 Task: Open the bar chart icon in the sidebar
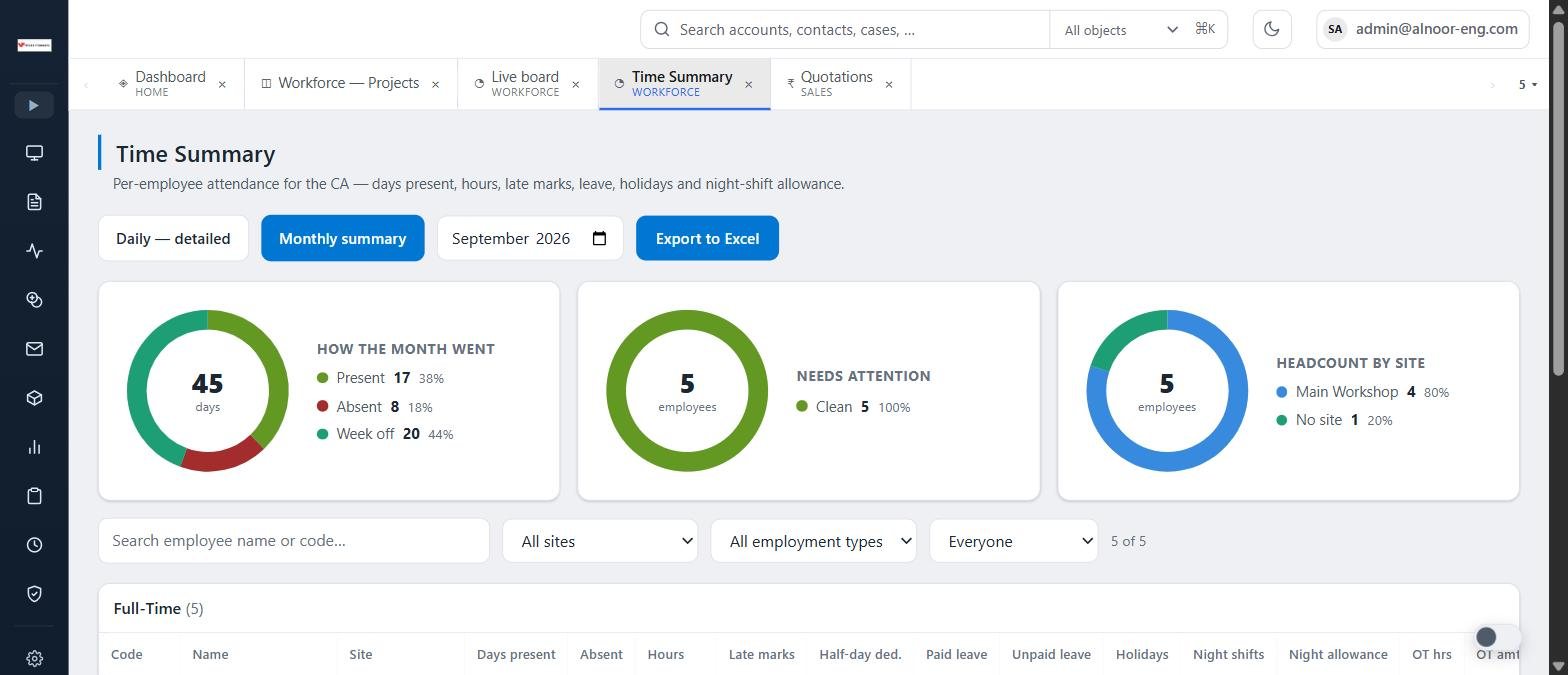pos(34,447)
